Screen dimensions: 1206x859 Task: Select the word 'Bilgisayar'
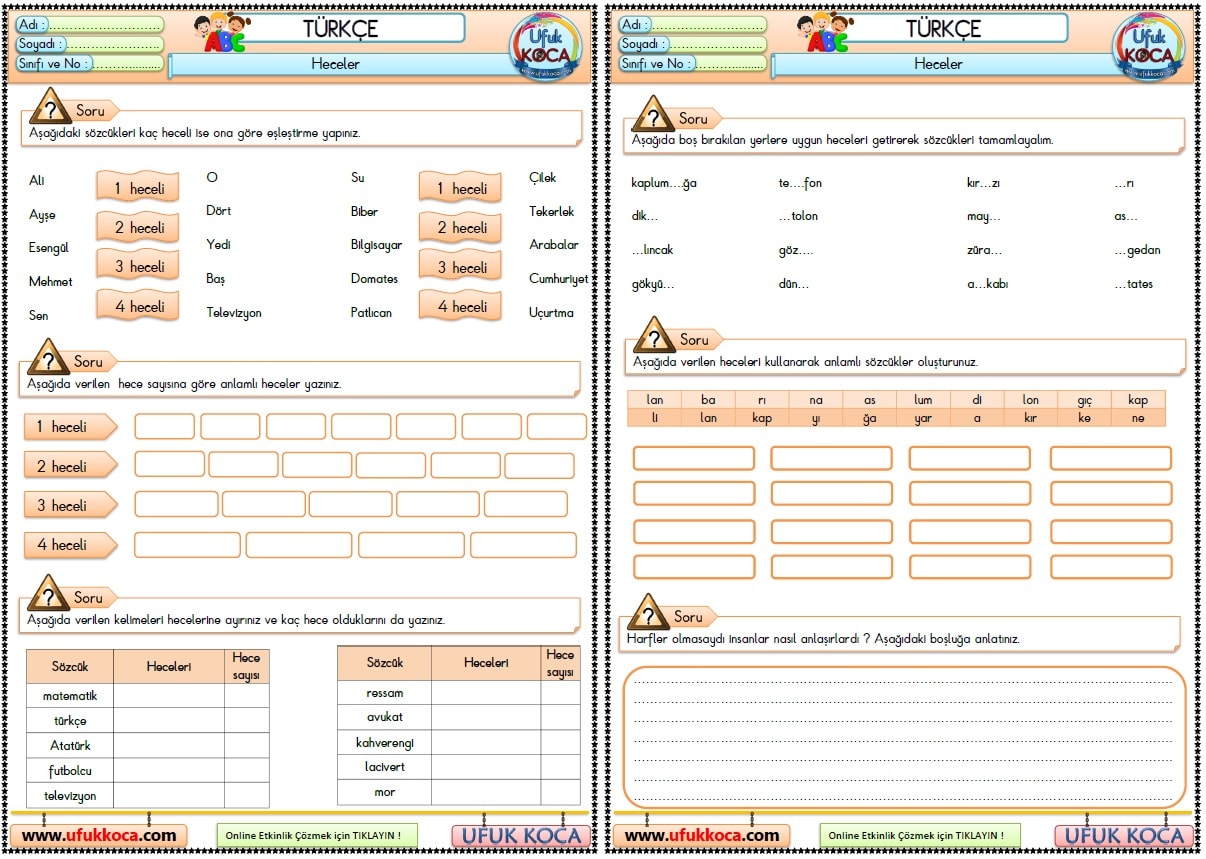(377, 246)
